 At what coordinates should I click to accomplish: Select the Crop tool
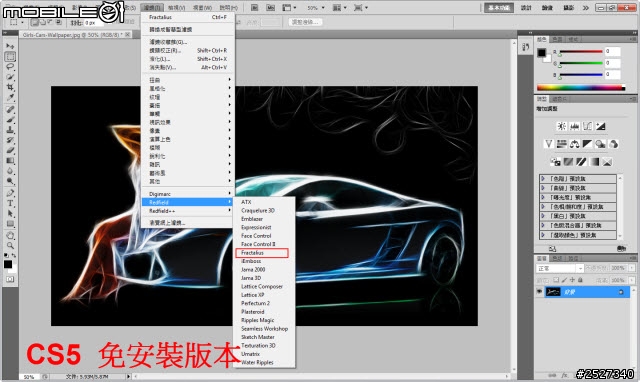[x=10, y=87]
